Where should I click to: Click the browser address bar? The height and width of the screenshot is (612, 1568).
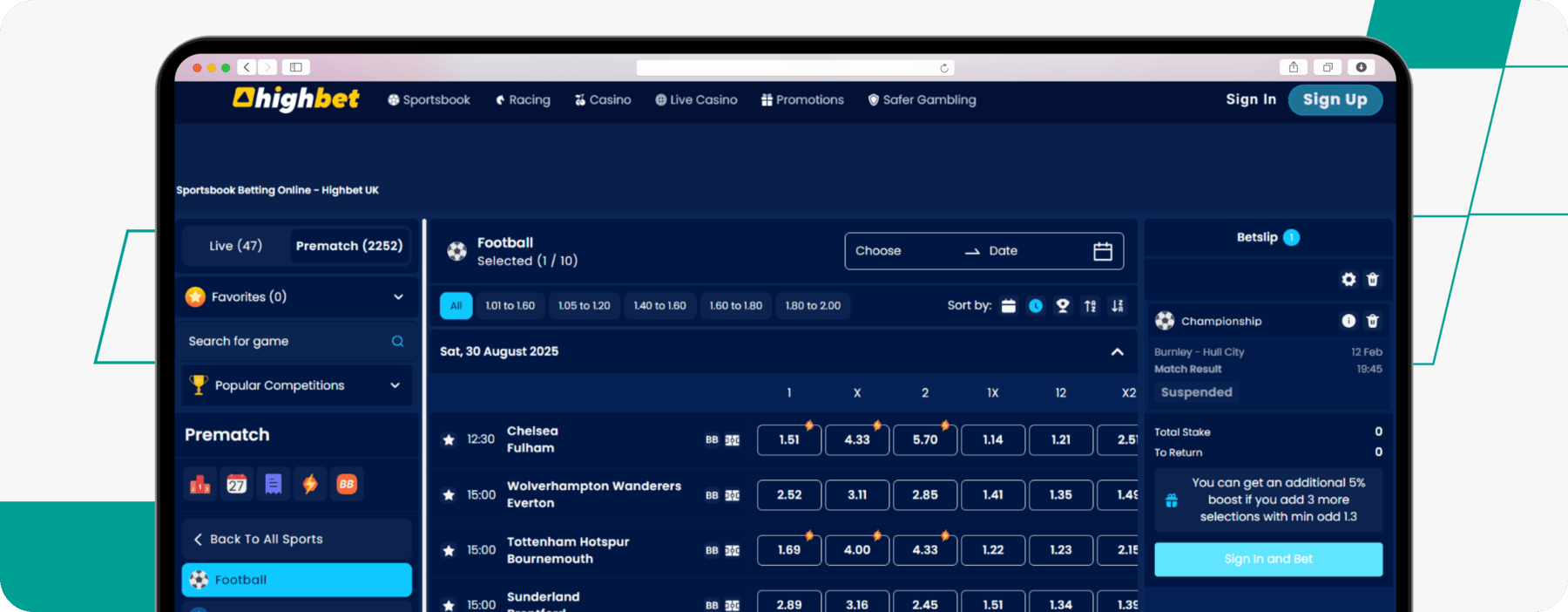[795, 68]
